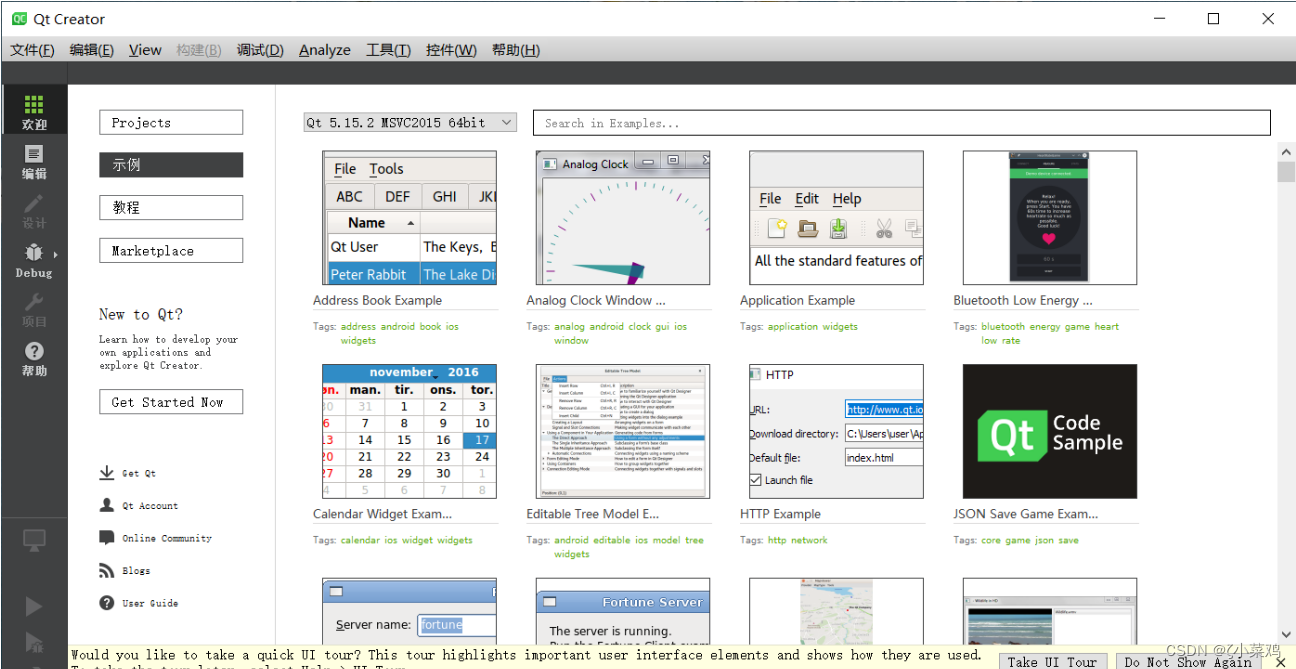Open the Calendar Widget Example thumbnail

click(409, 431)
